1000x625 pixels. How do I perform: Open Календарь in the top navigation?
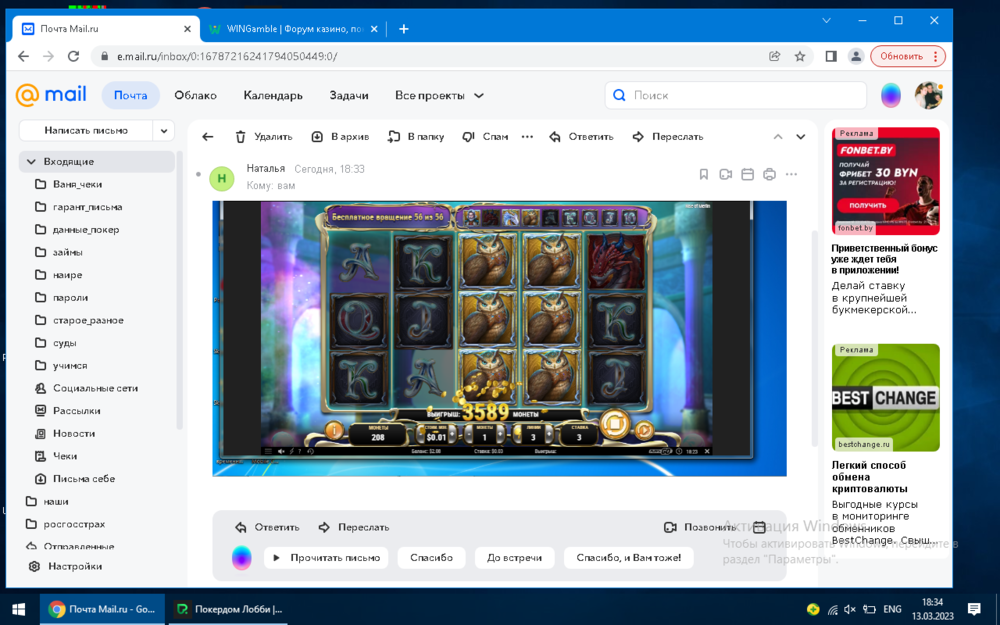click(273, 96)
